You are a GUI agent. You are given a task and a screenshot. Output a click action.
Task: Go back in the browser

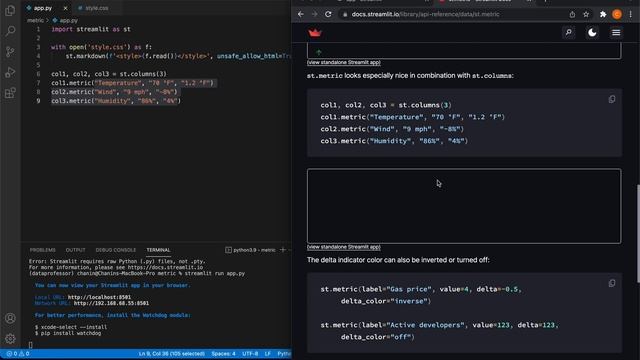coord(301,14)
